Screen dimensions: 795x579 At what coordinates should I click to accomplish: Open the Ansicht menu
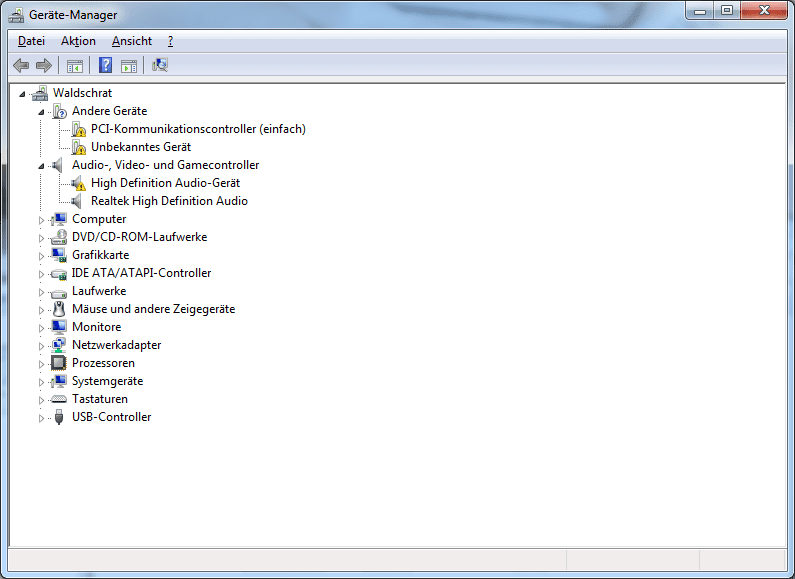pyautogui.click(x=132, y=41)
